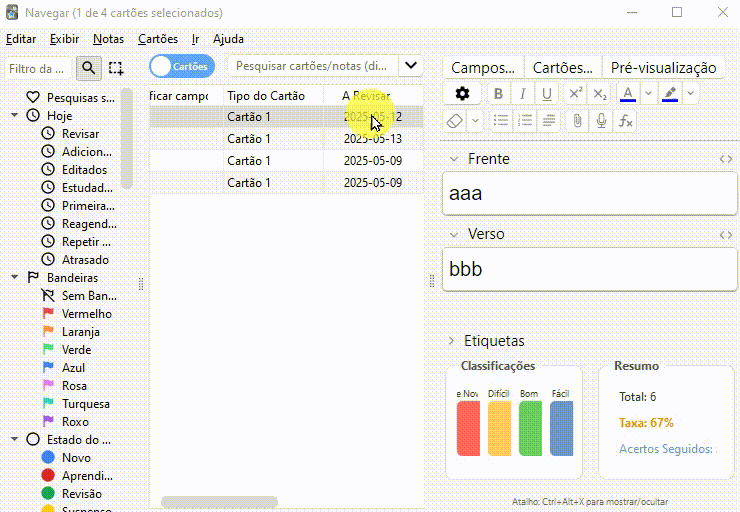Click the Bold formatting button
The width and height of the screenshot is (740, 512).
[x=497, y=94]
